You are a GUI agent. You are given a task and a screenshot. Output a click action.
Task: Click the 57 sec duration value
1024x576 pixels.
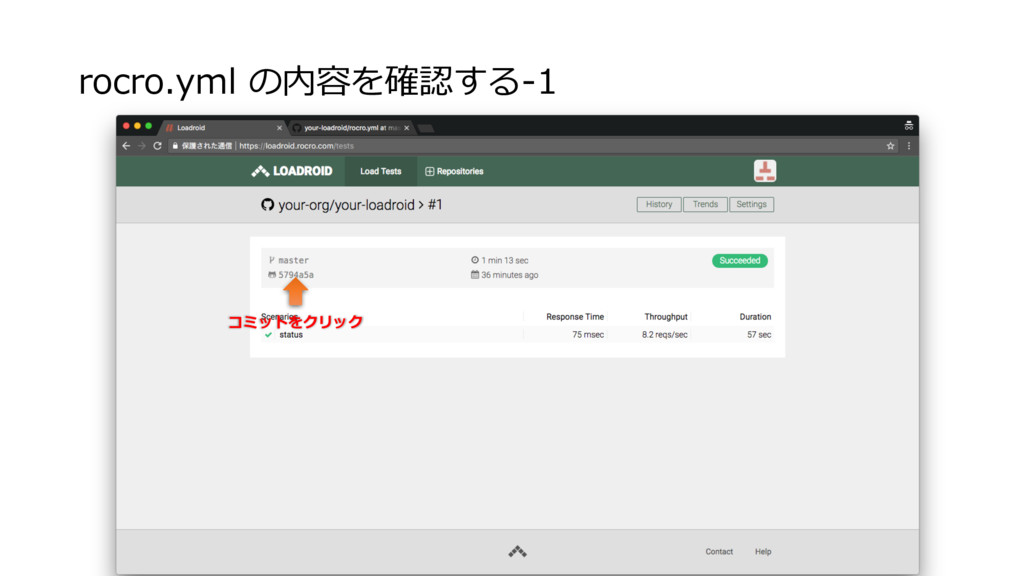pos(759,334)
